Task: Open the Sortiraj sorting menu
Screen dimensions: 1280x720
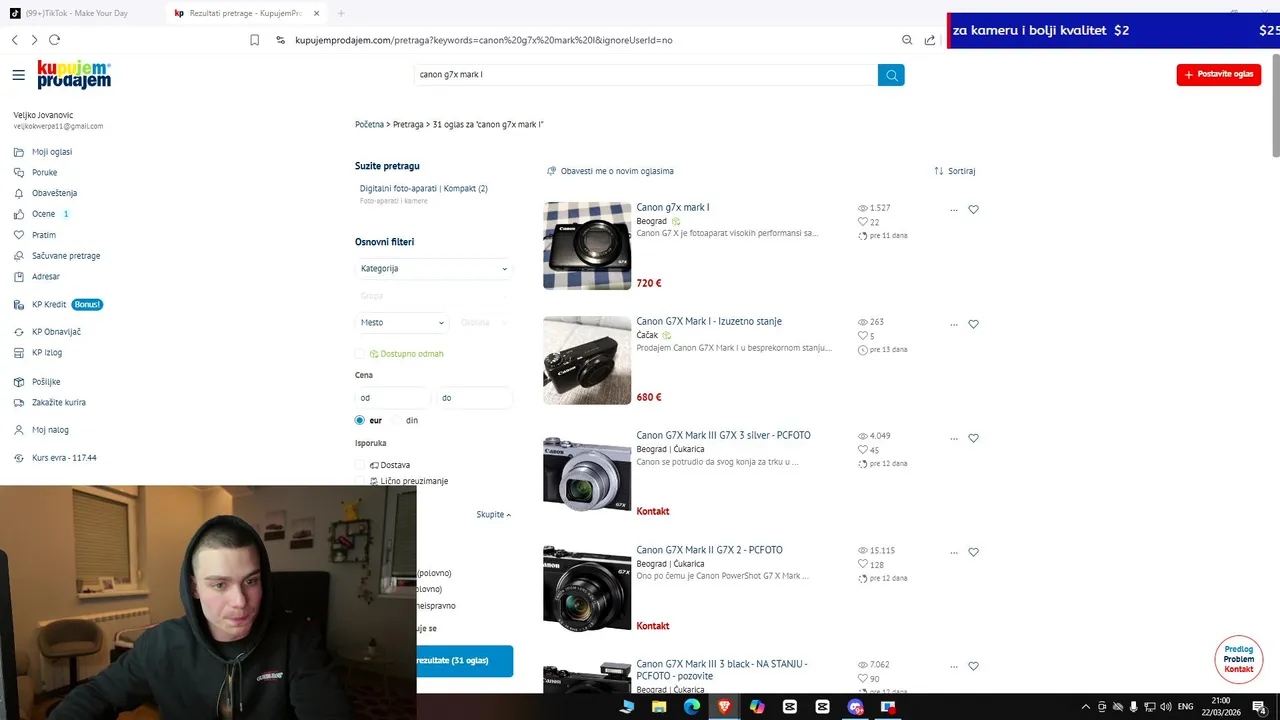Action: 955,171
